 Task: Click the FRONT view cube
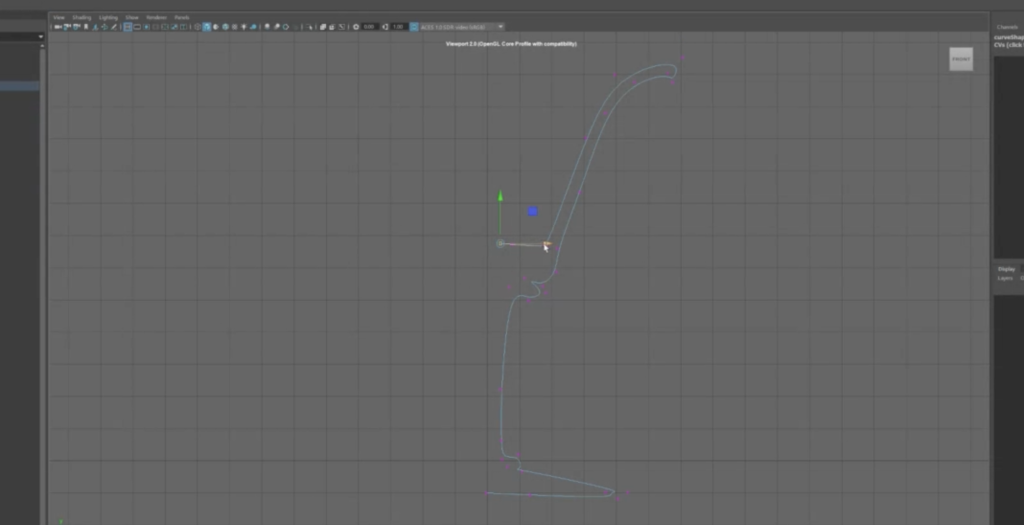pyautogui.click(x=961, y=59)
